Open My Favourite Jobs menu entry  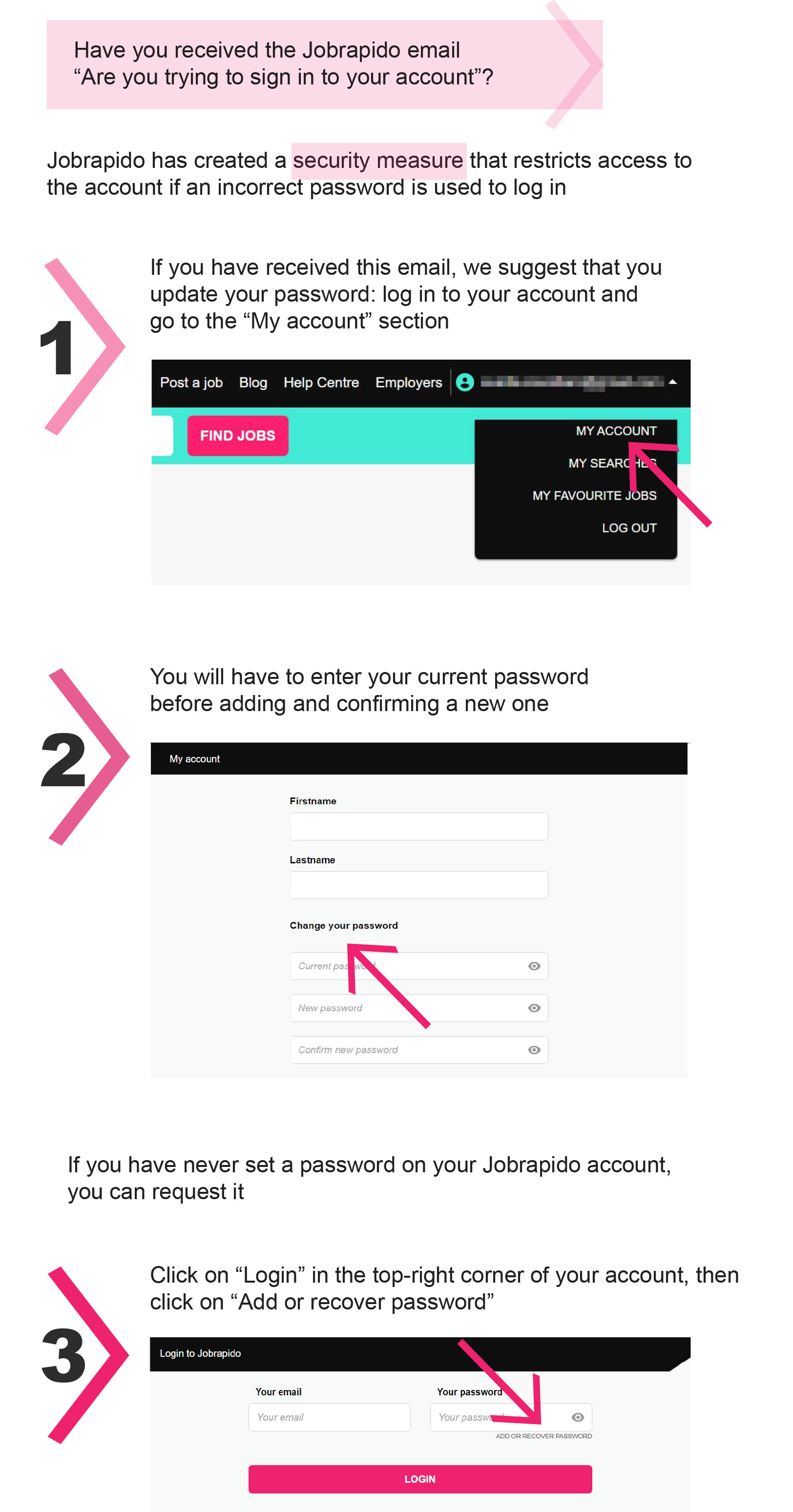point(594,495)
